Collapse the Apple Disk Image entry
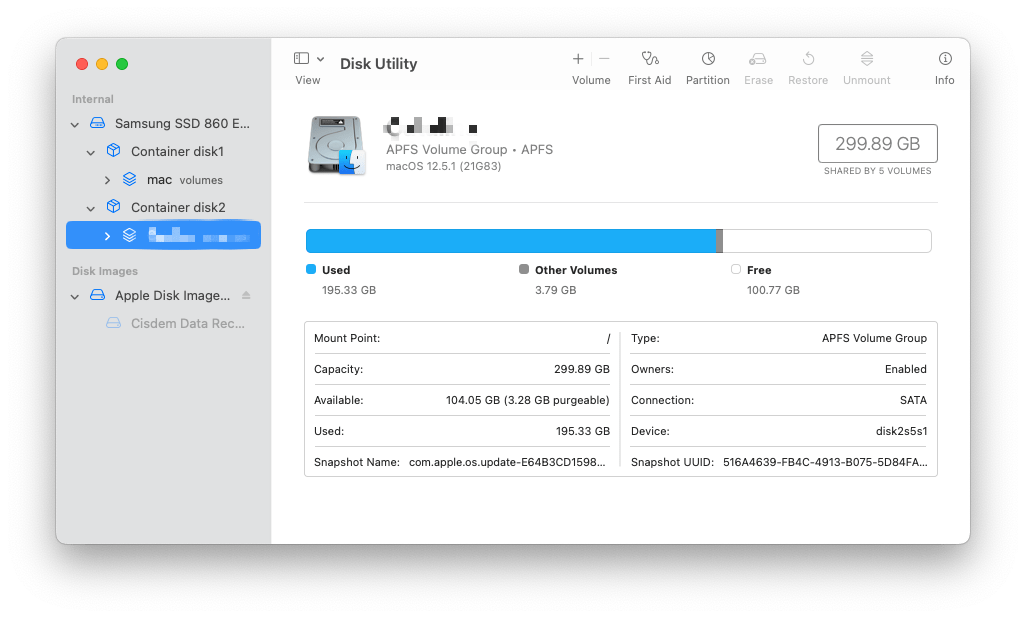Image resolution: width=1026 pixels, height=618 pixels. [x=75, y=296]
